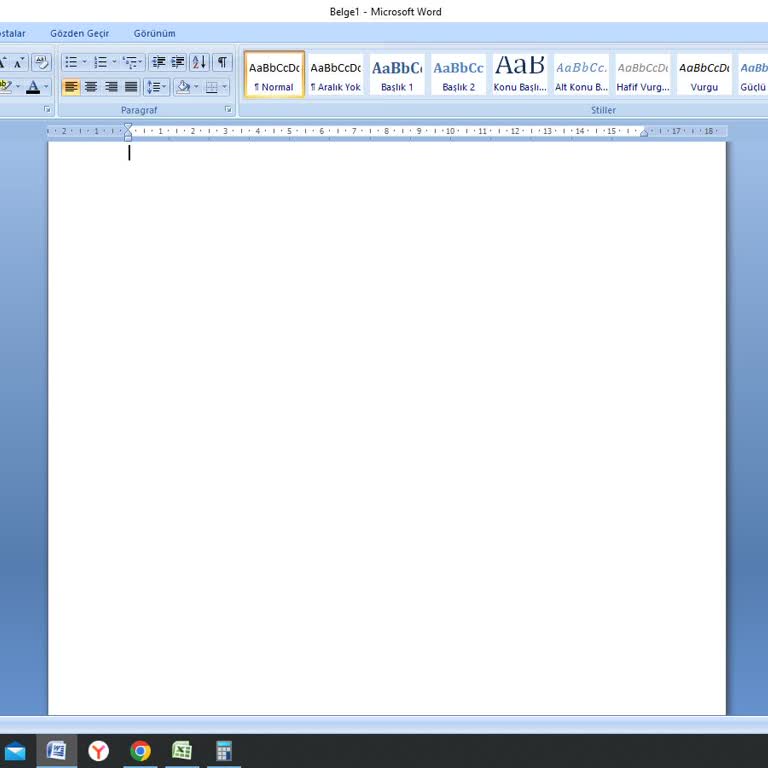768x768 pixels.
Task: Toggle the show paragraph marks button
Action: tap(222, 62)
